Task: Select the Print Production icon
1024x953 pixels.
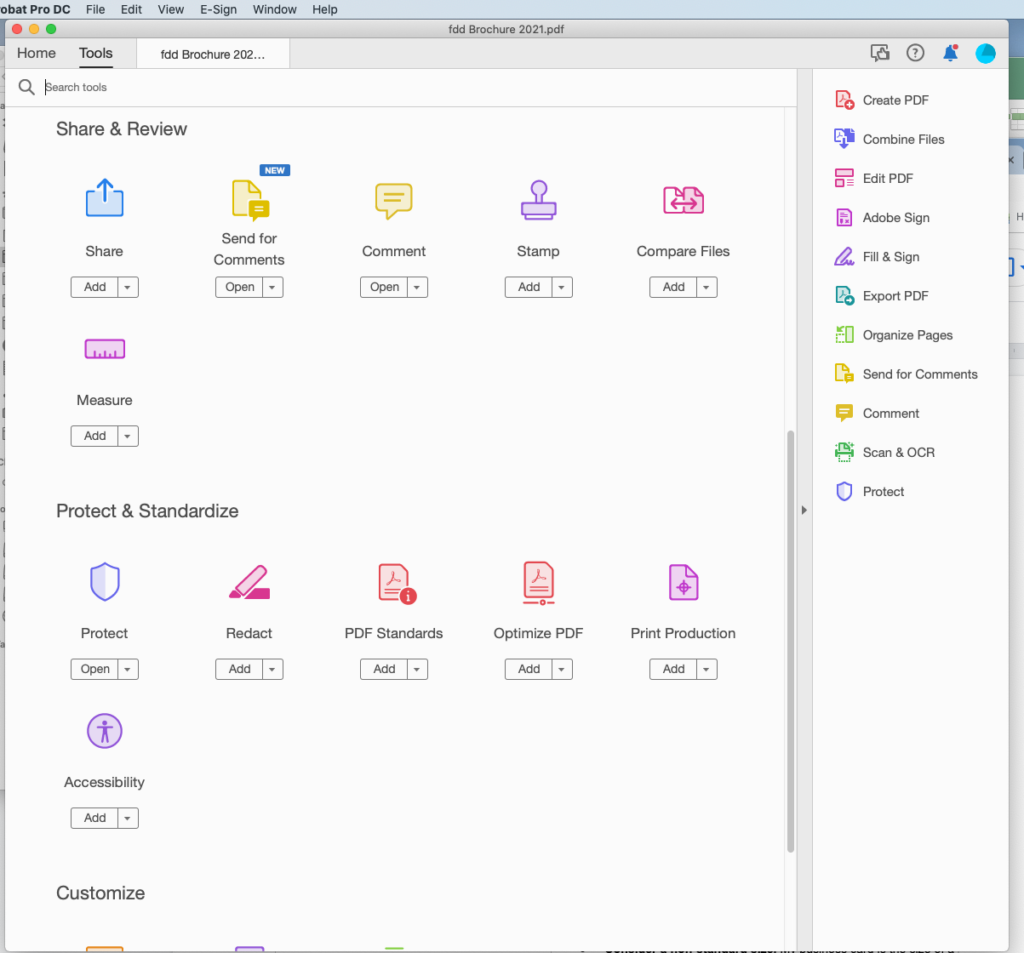Action: [x=683, y=582]
